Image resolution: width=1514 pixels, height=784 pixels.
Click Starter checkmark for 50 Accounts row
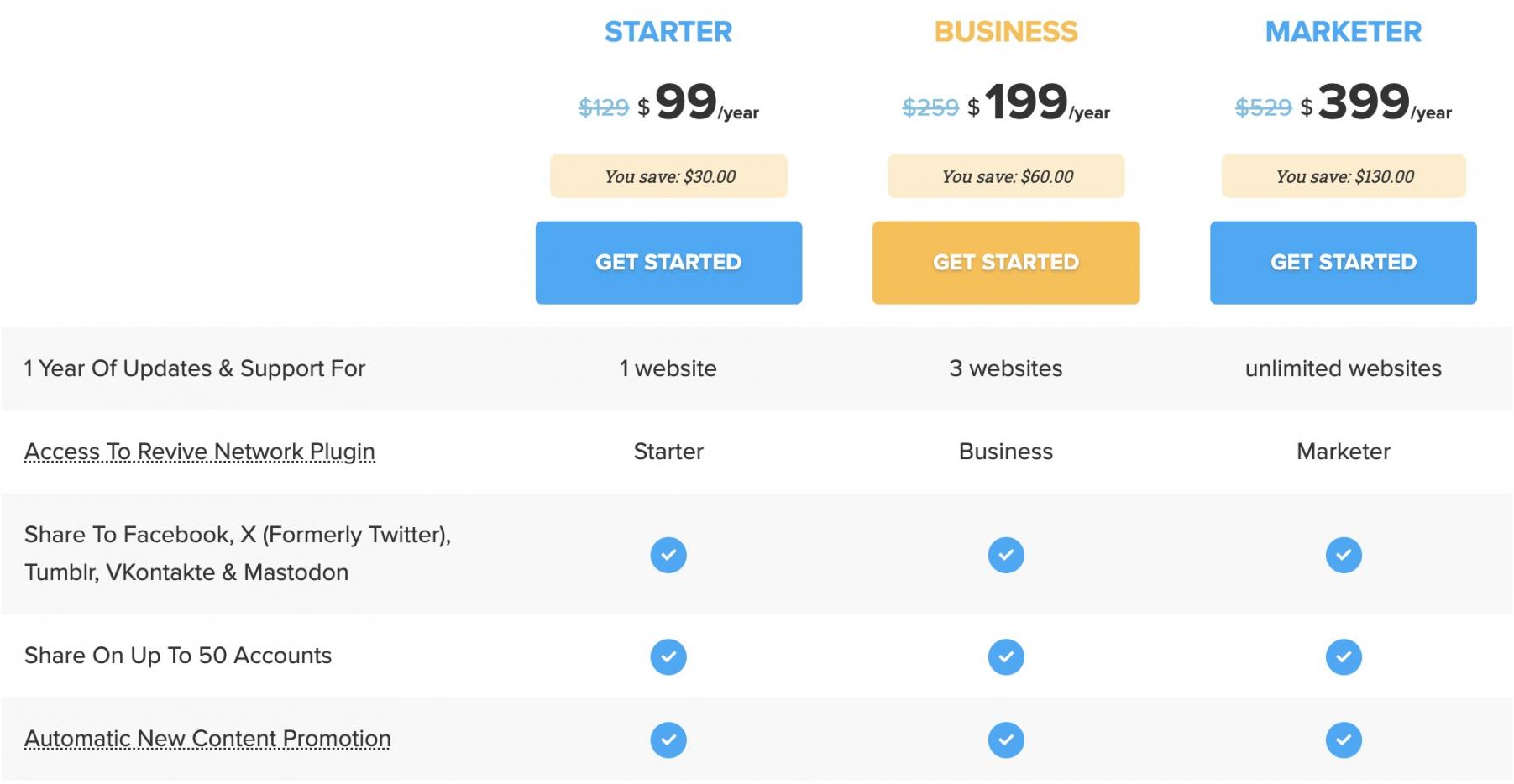(x=668, y=656)
